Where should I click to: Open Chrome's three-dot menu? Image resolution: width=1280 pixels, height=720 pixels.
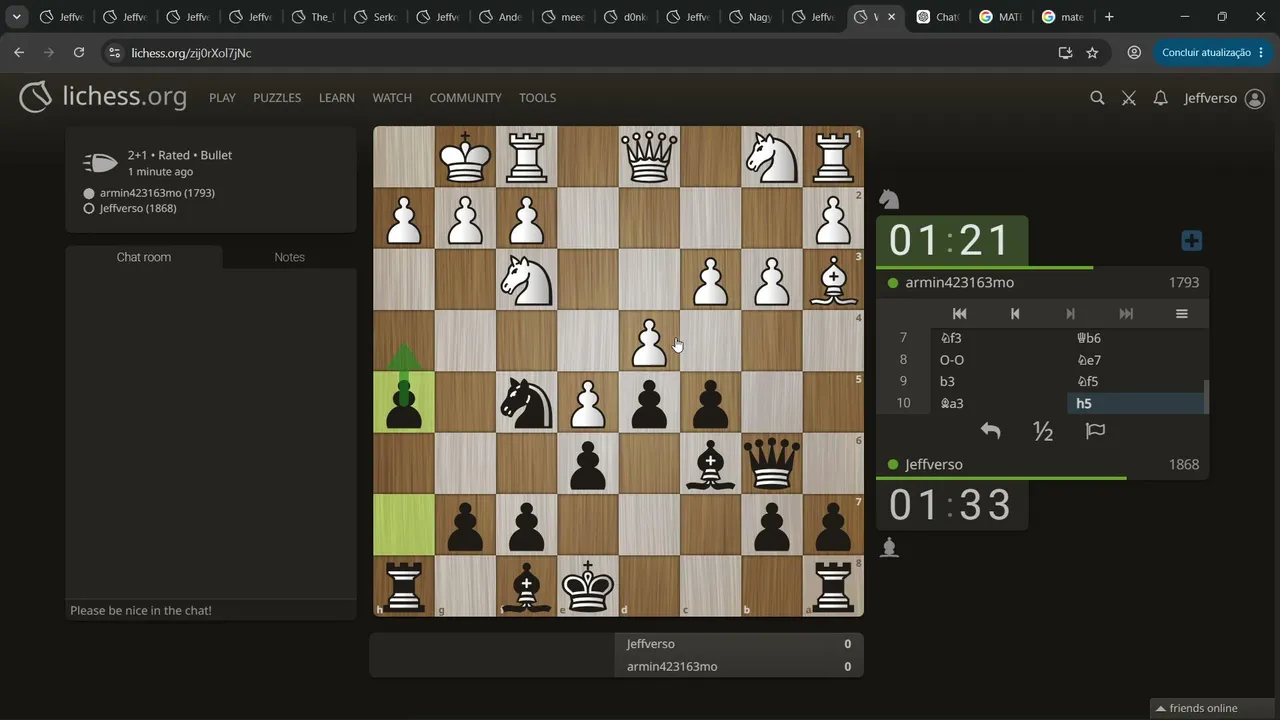tap(1263, 53)
